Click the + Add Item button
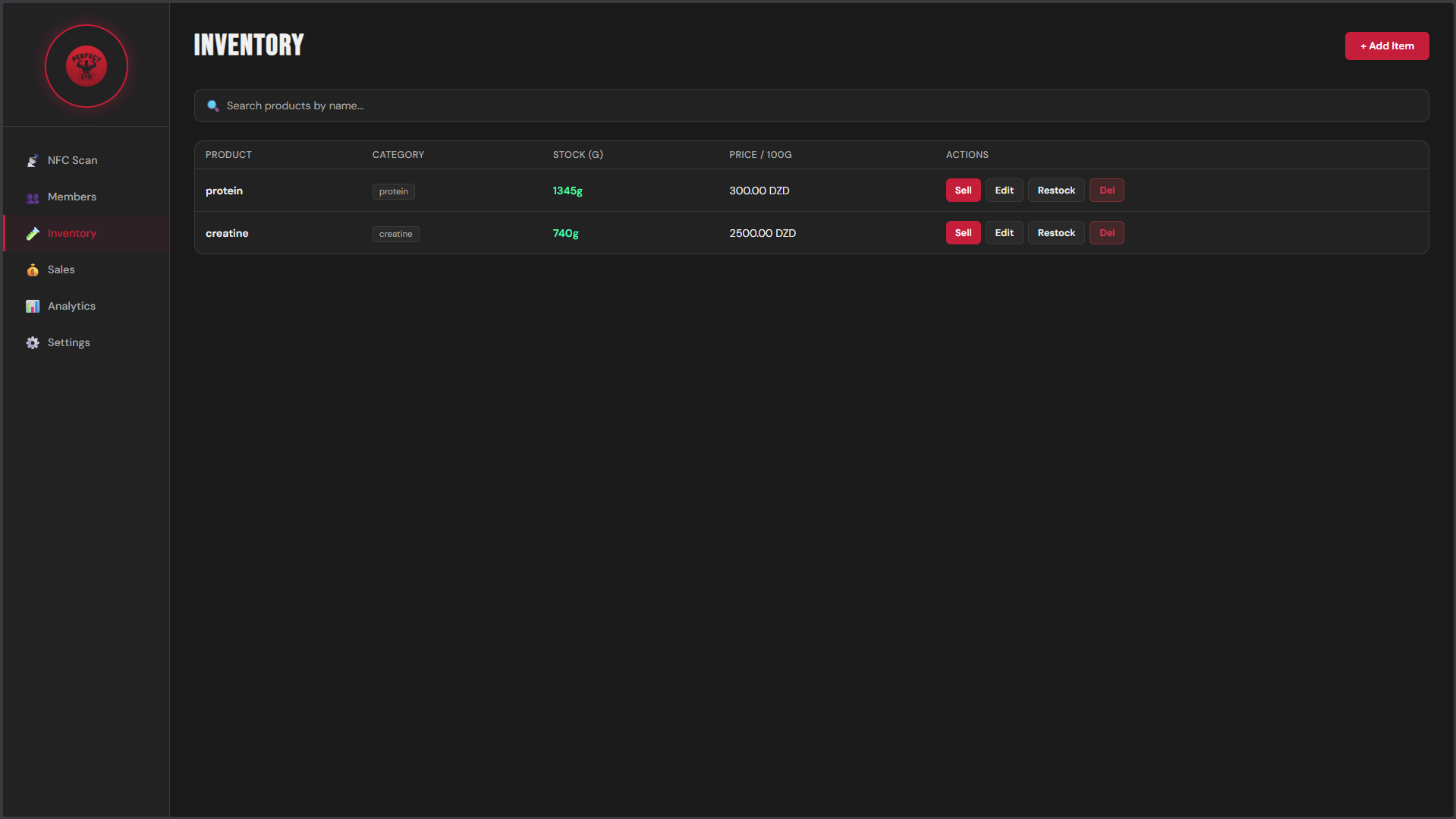1456x819 pixels. [x=1387, y=46]
